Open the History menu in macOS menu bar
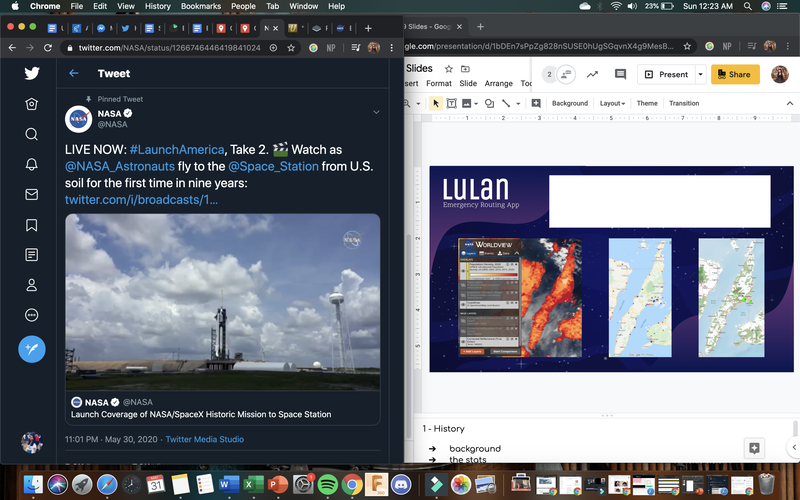 coord(158,6)
